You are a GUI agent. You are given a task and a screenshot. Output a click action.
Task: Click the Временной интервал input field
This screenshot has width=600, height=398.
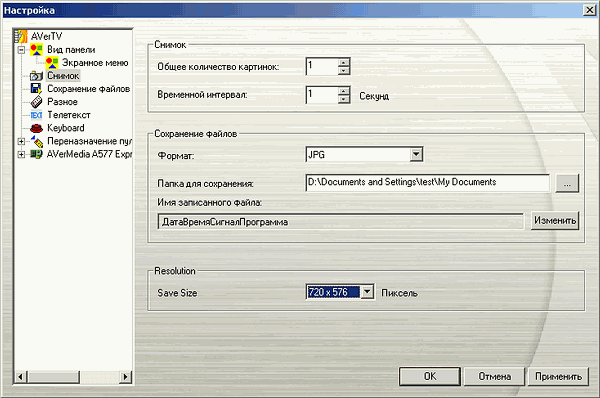point(322,95)
